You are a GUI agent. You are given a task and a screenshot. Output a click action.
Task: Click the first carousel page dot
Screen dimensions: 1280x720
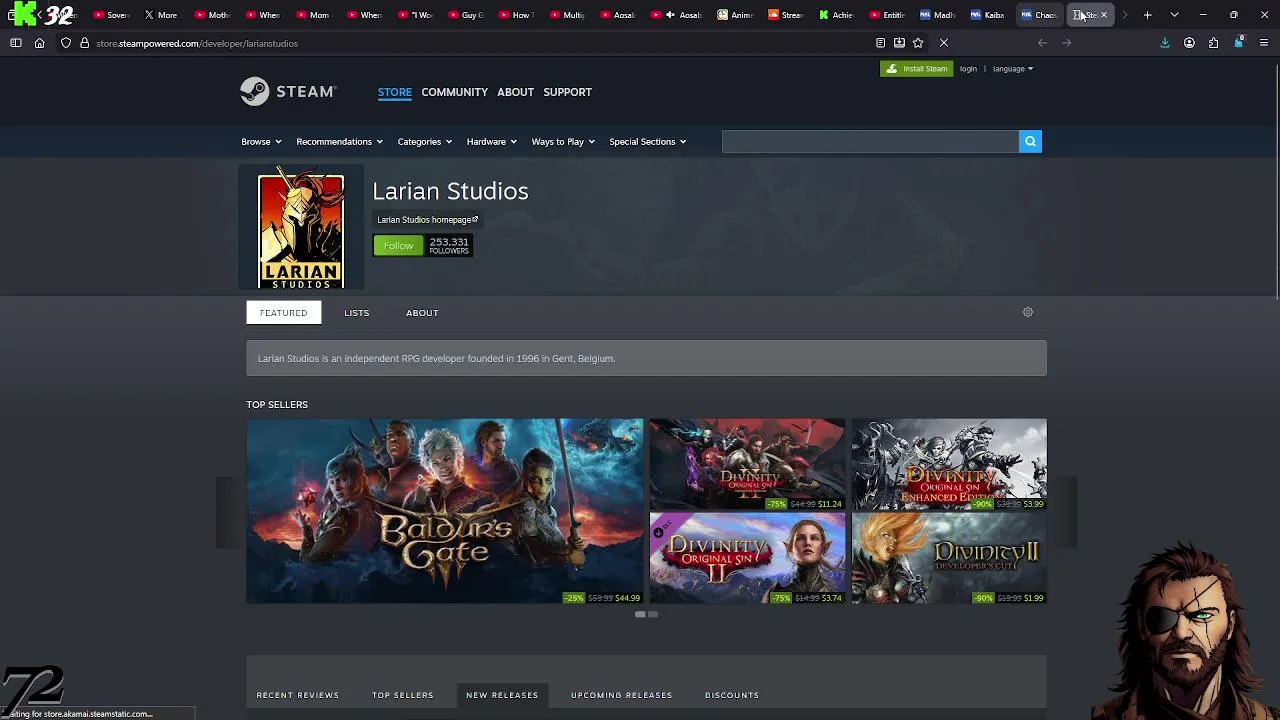pyautogui.click(x=640, y=614)
